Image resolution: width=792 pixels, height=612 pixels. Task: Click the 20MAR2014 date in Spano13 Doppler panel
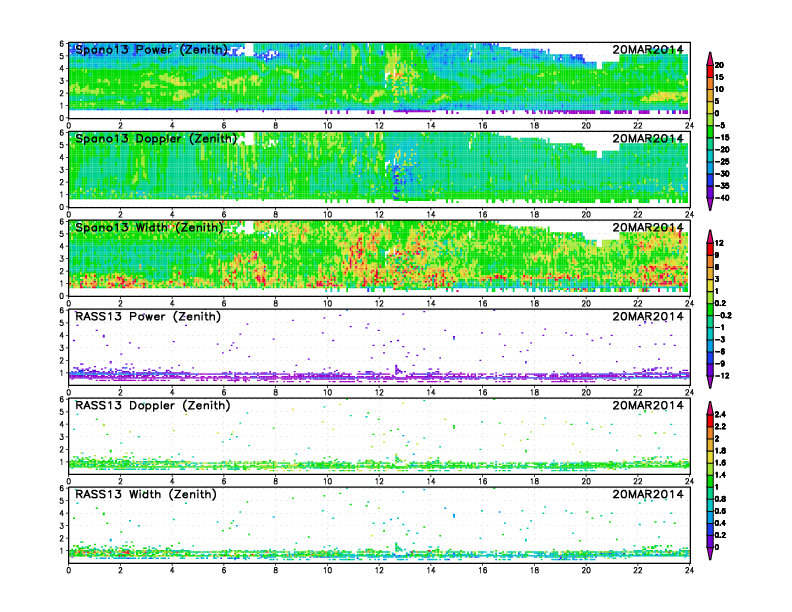648,138
